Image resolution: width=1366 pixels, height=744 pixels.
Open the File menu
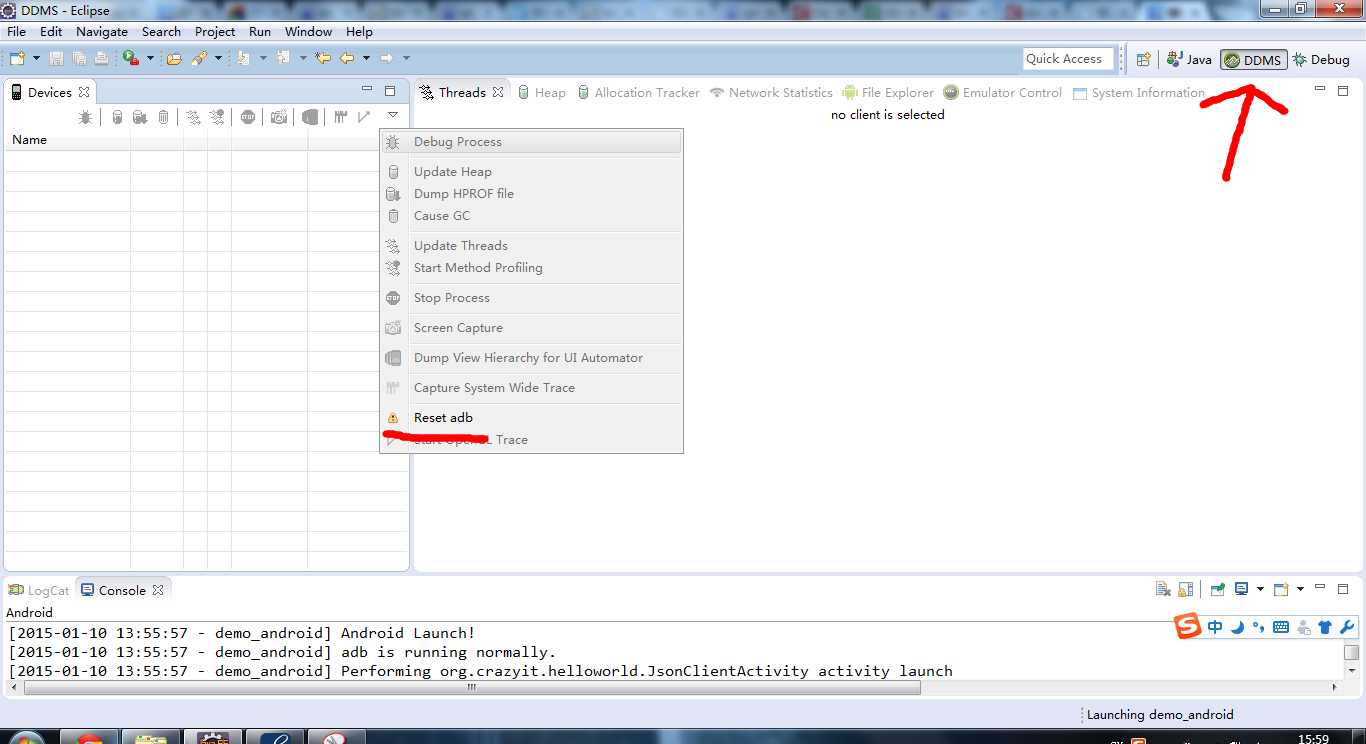pos(16,31)
